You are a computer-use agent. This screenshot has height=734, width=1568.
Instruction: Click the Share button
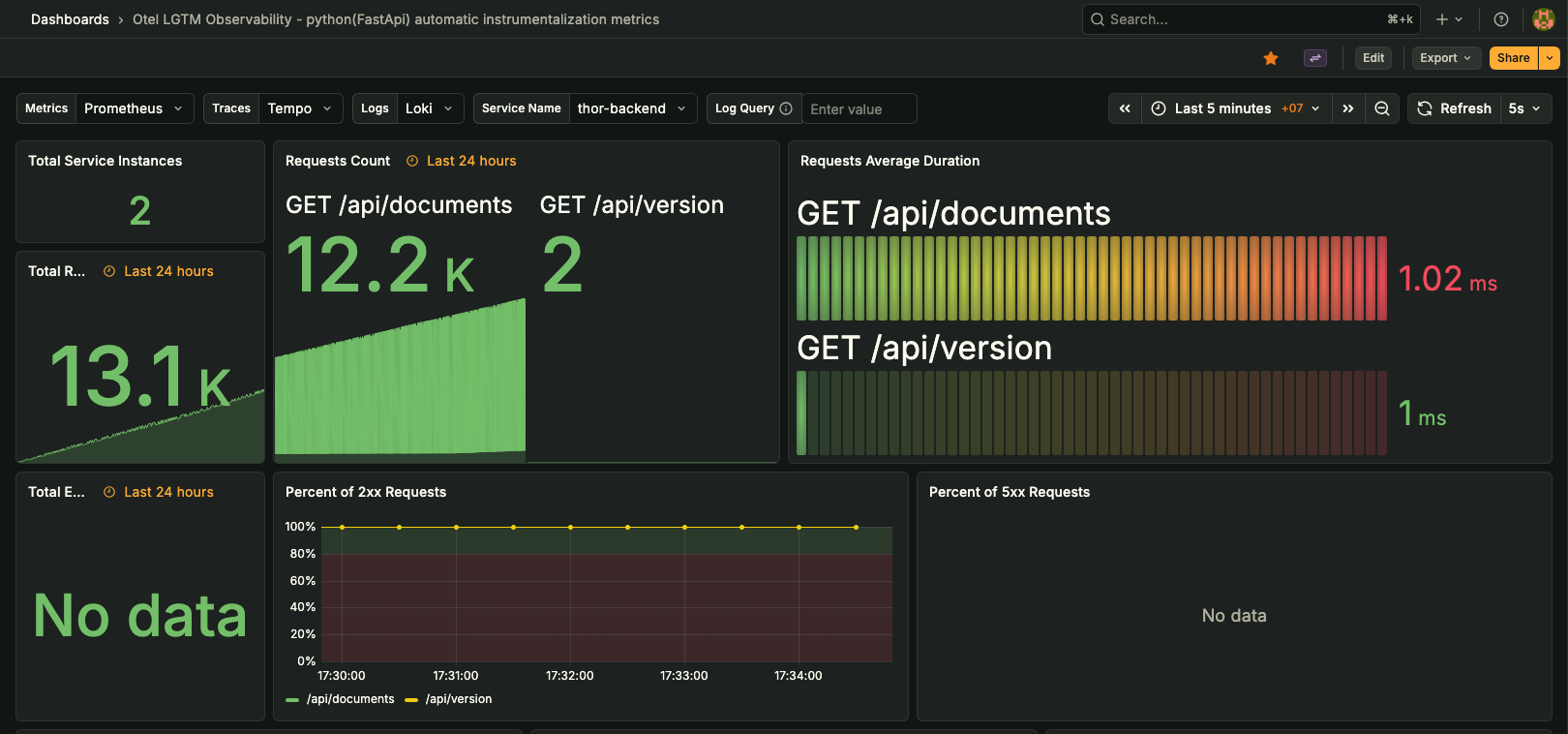pos(1514,58)
